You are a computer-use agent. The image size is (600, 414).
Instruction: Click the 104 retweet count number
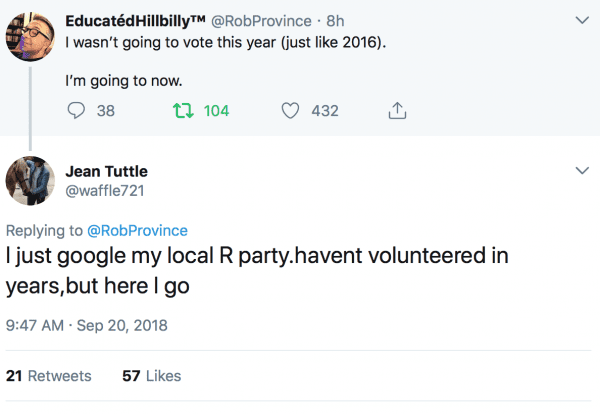tap(216, 111)
